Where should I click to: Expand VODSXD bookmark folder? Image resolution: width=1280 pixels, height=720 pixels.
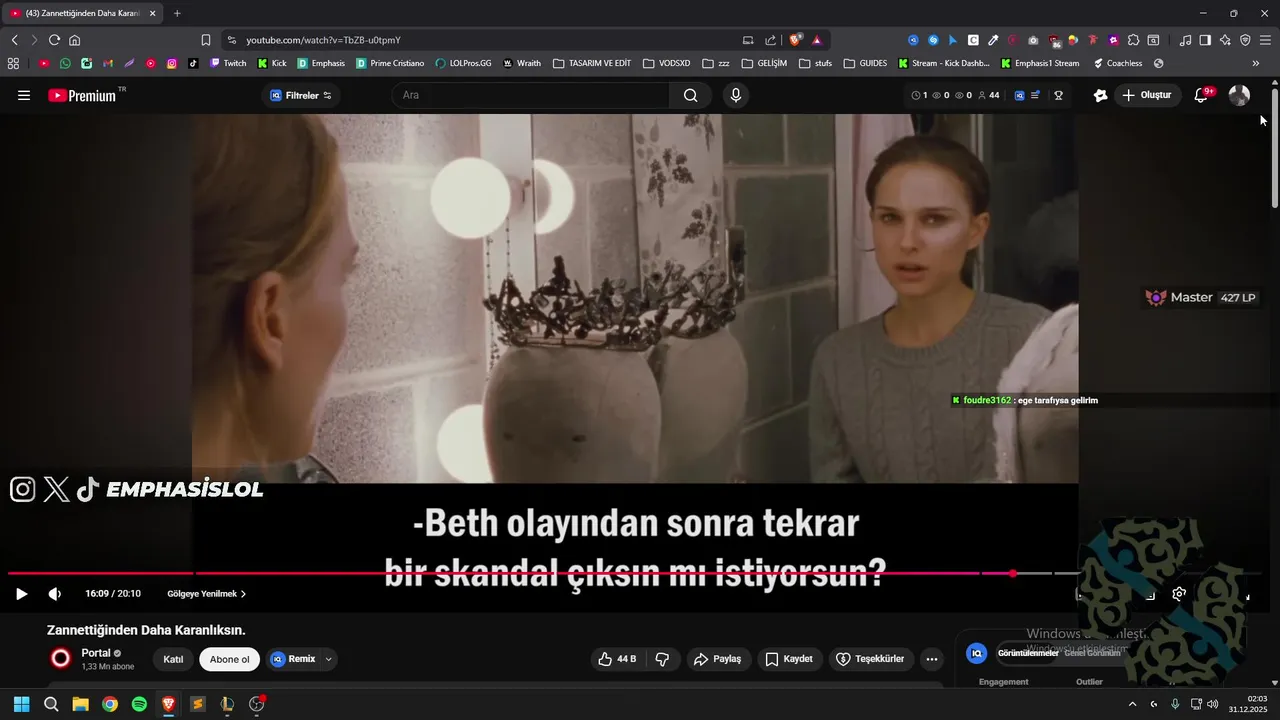666,63
